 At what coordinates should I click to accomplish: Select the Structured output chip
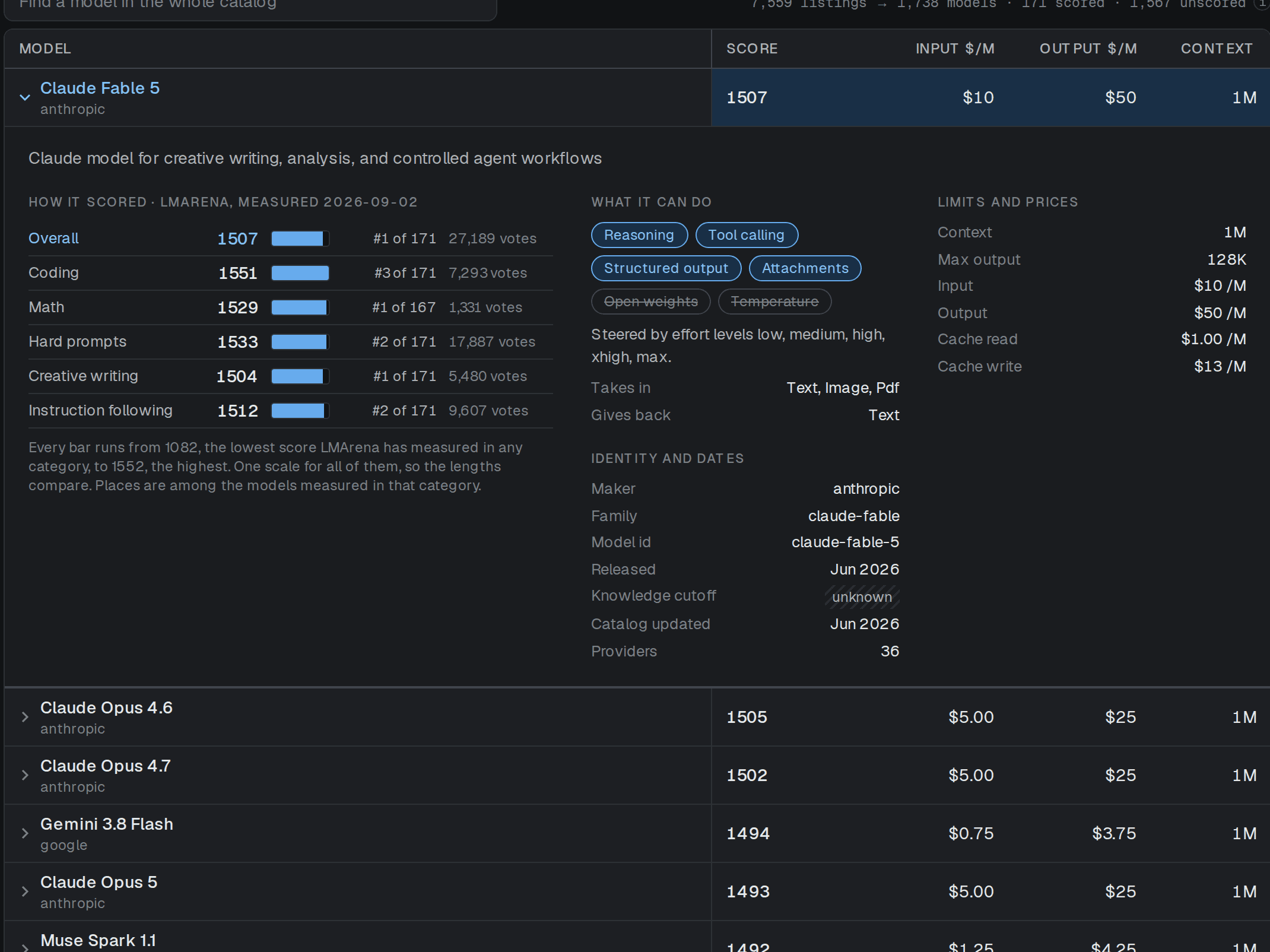point(666,268)
